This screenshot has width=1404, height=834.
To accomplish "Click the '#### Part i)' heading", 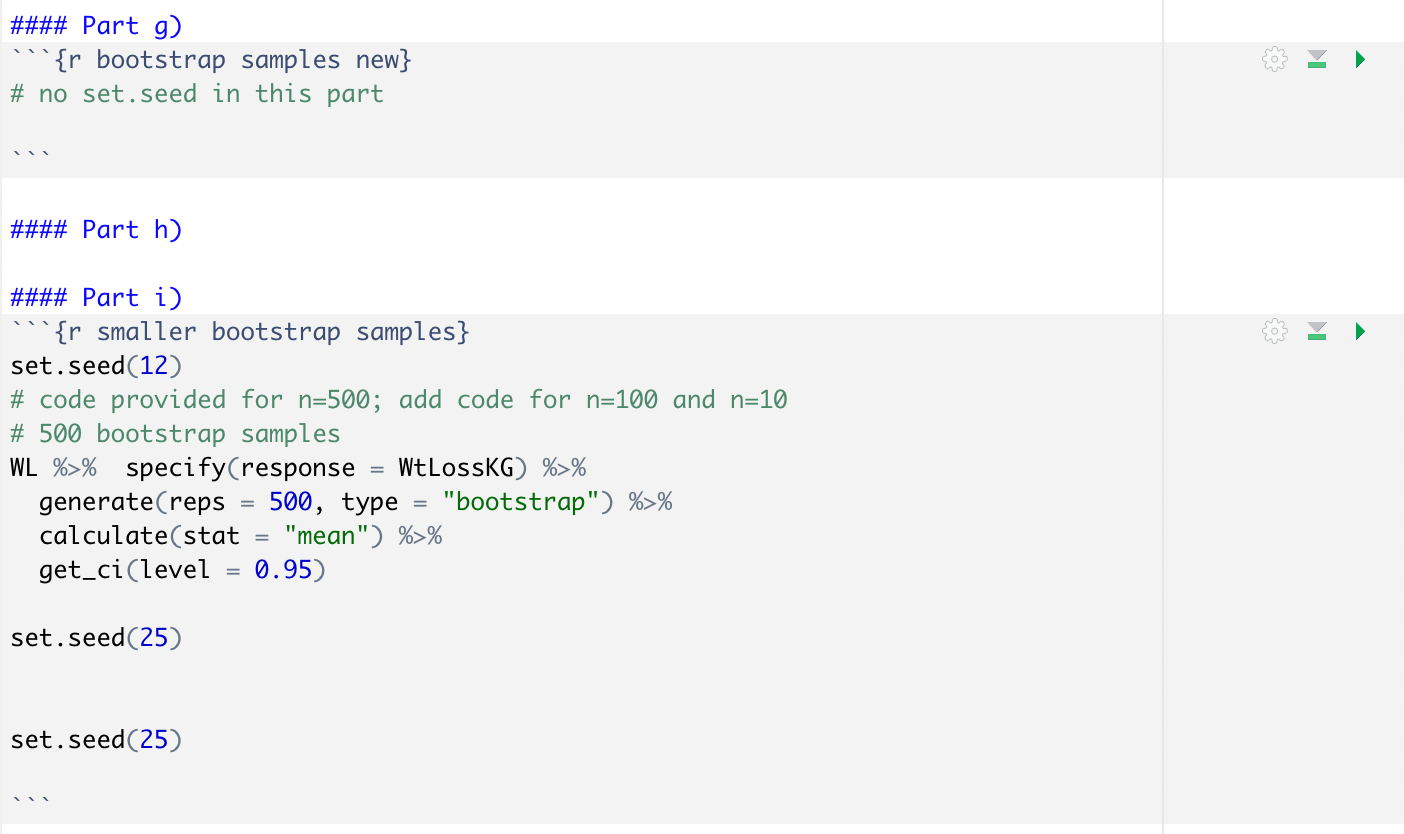I will tap(96, 298).
